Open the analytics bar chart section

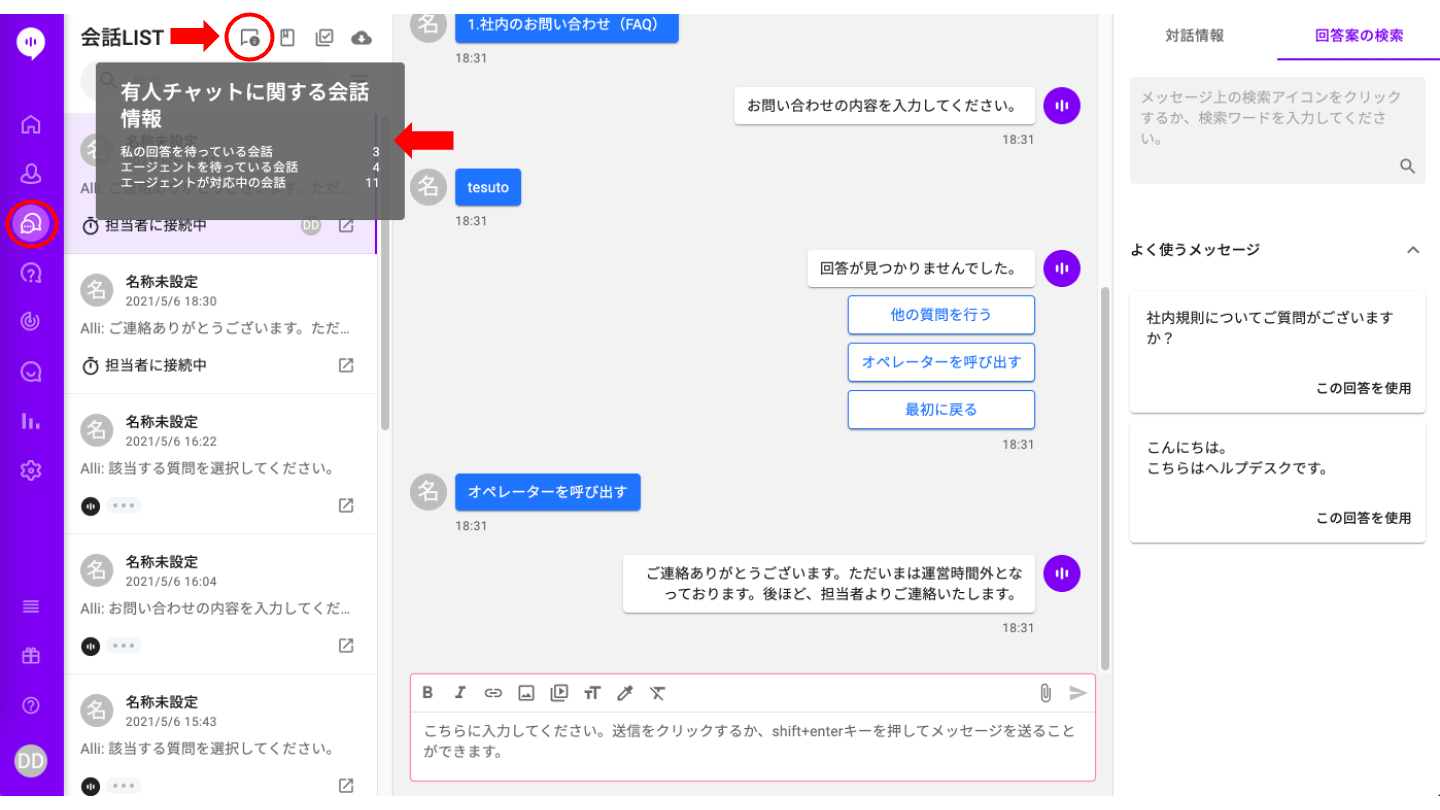point(31,421)
